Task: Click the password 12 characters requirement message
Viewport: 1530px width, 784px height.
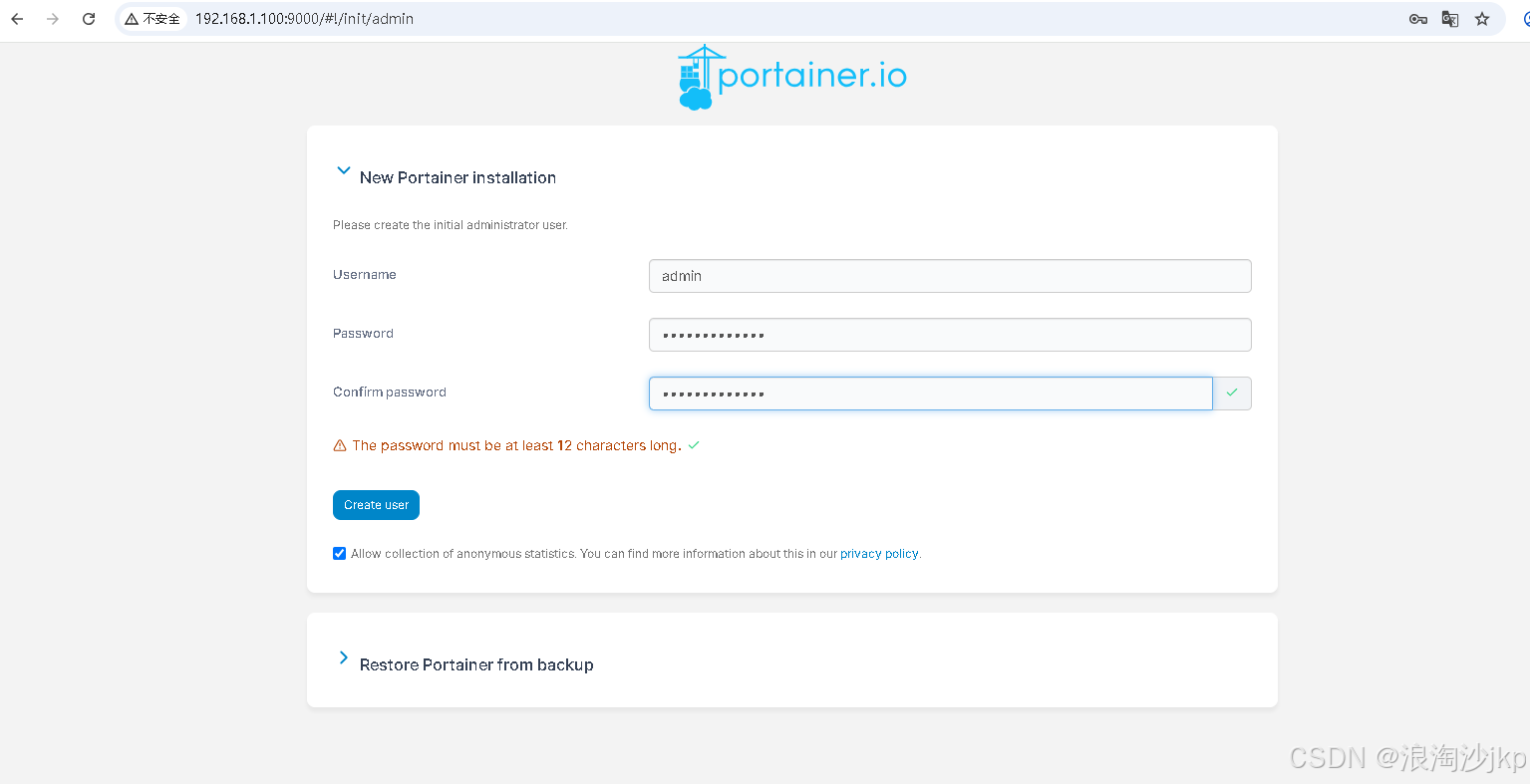Action: [517, 445]
